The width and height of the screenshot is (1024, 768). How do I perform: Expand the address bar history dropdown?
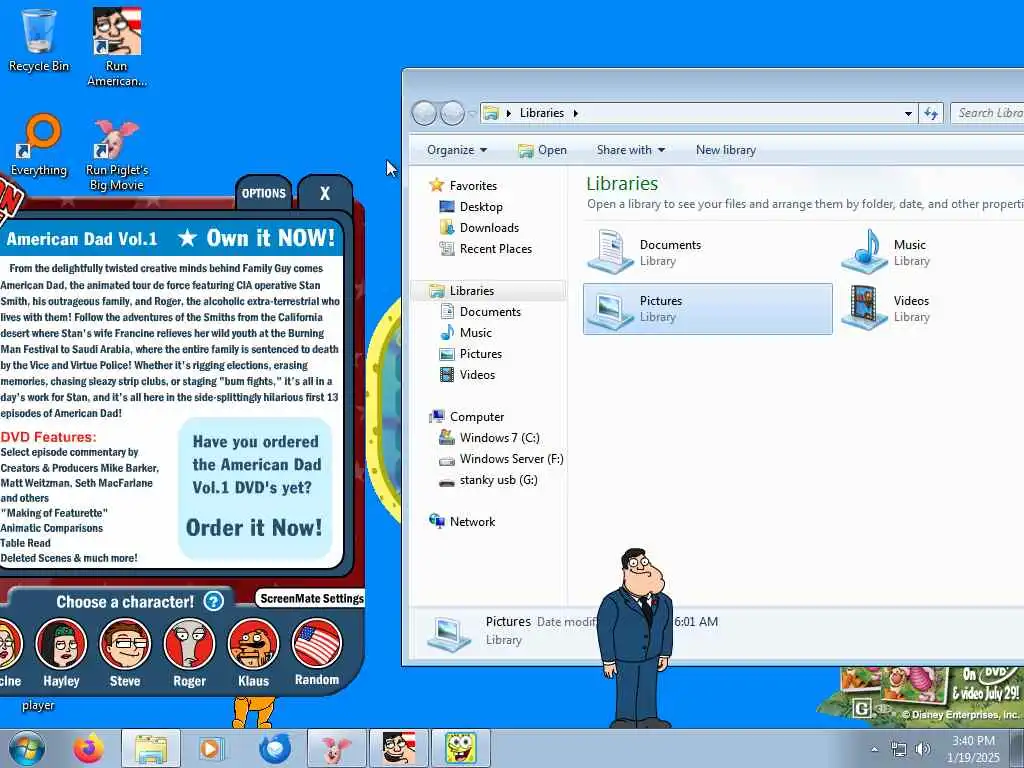point(908,113)
